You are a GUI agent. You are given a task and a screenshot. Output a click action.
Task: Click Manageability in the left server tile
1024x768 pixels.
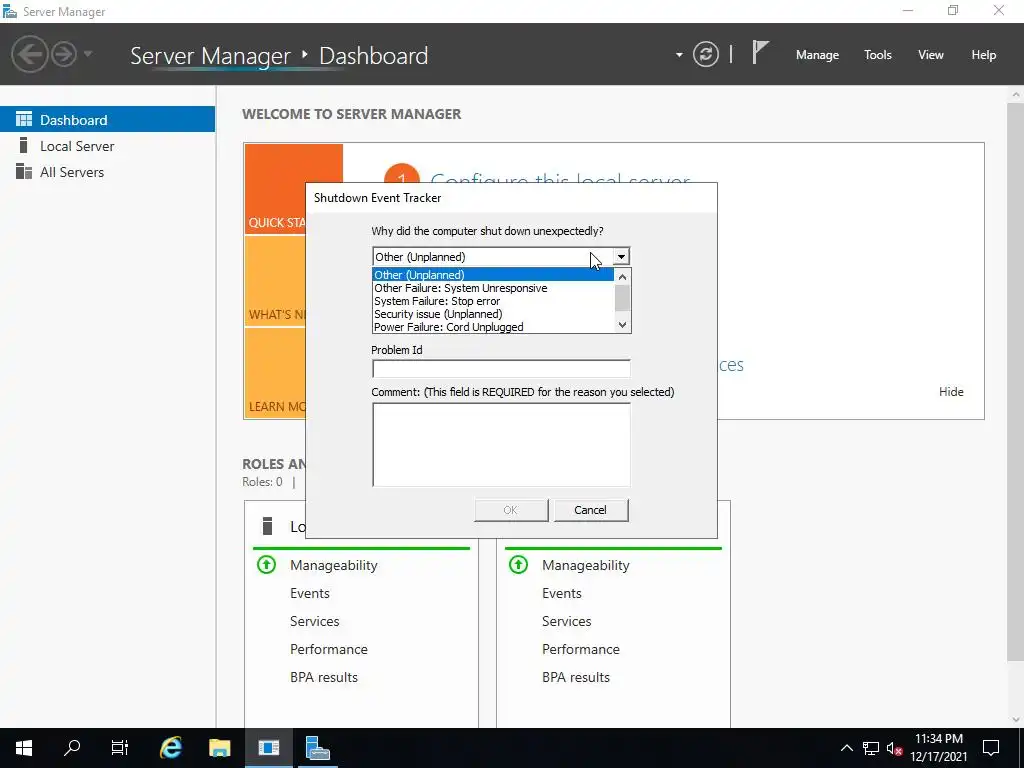pos(334,566)
